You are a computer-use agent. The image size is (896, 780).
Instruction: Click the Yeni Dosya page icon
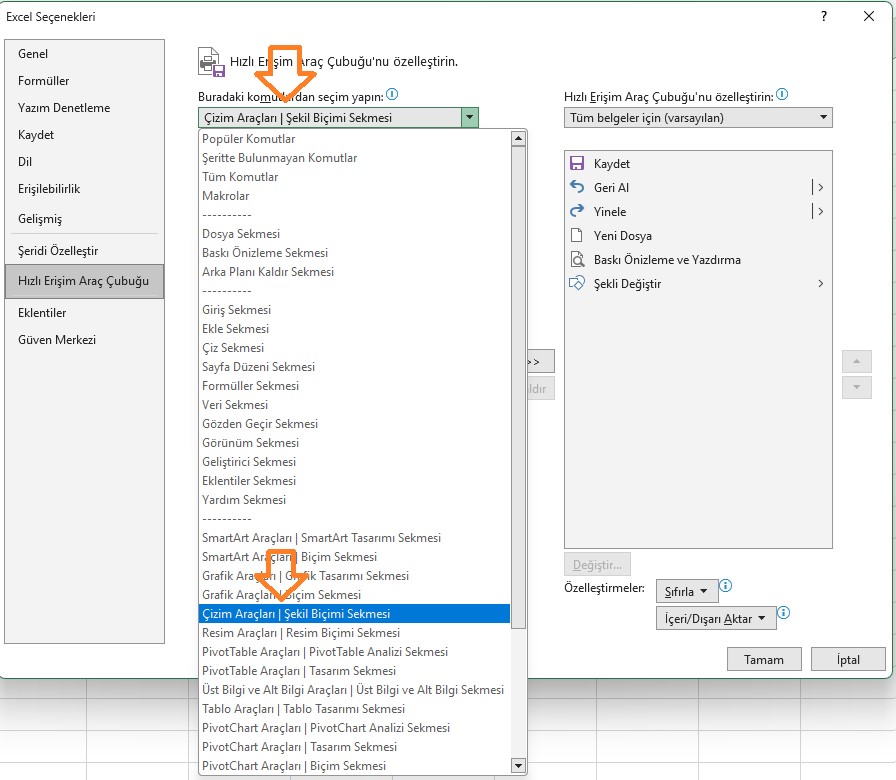coord(577,235)
